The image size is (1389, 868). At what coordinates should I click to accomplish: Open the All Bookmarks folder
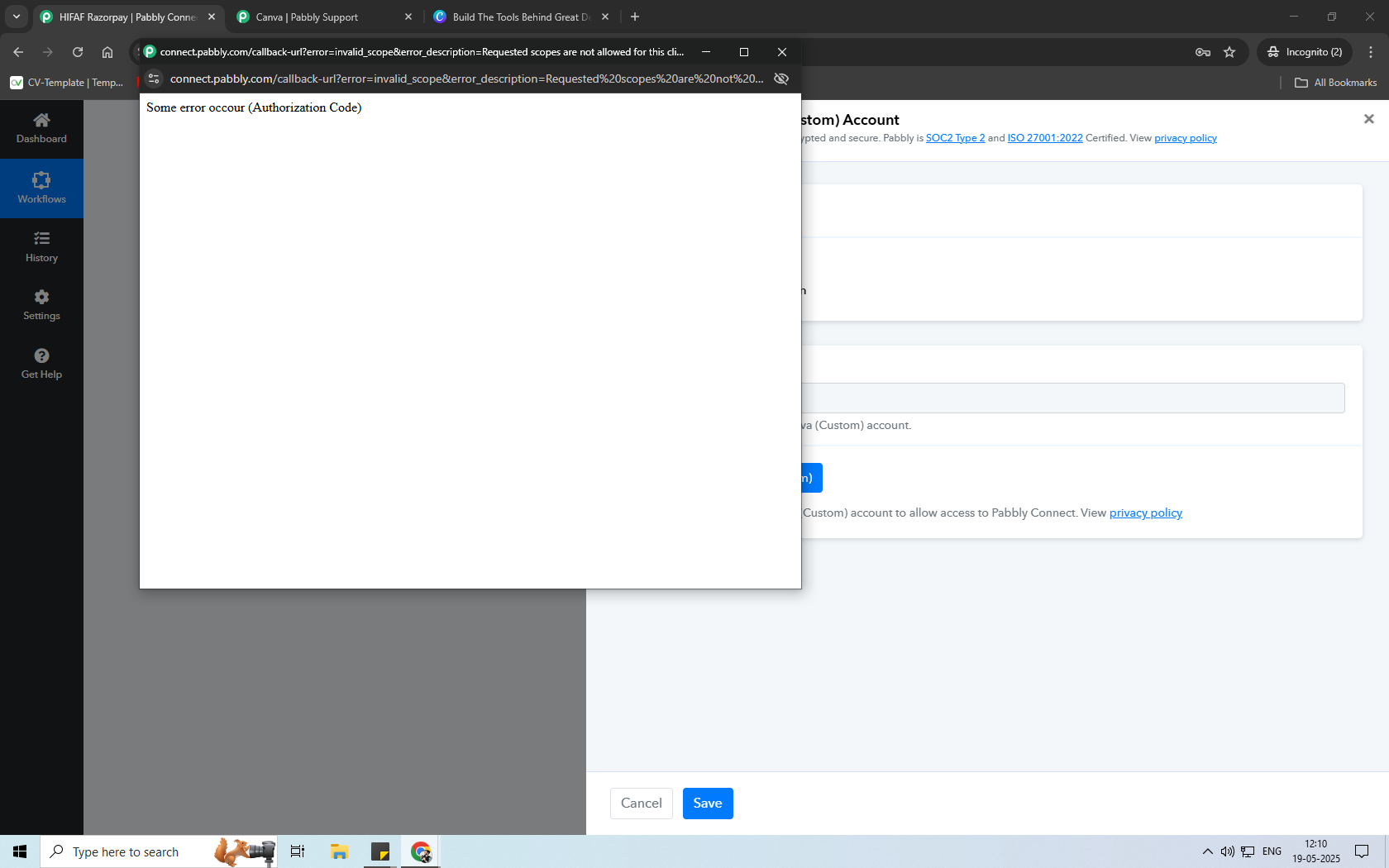(x=1335, y=83)
